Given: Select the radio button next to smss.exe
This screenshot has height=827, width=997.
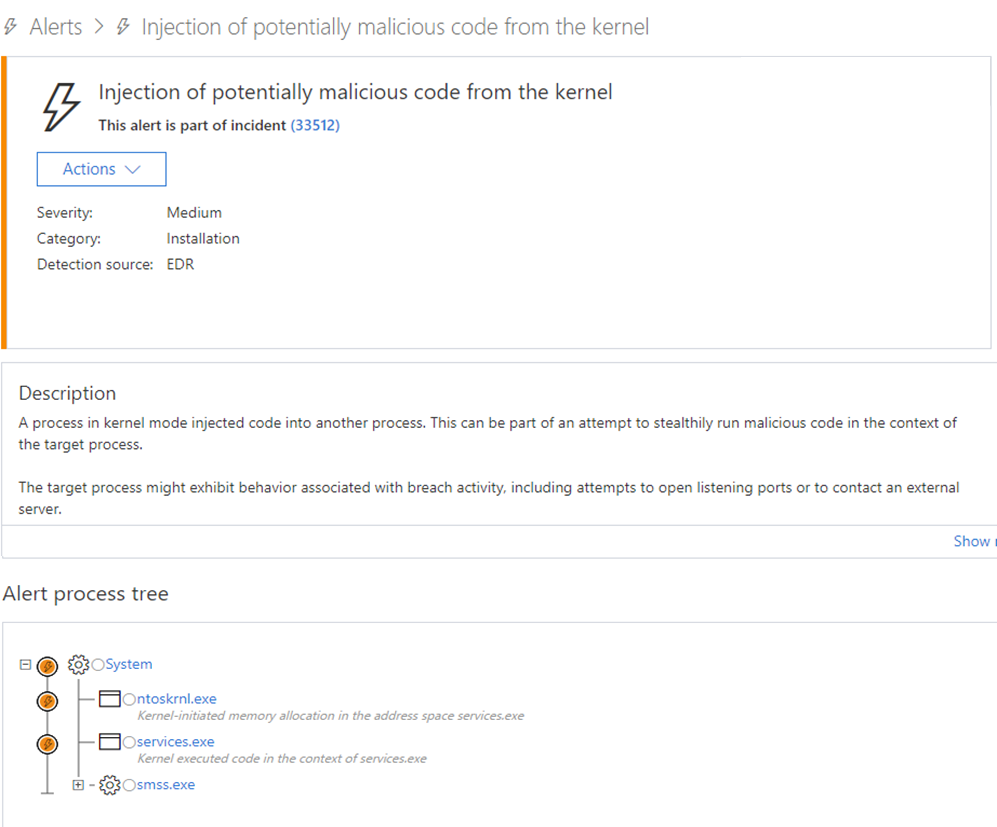Looking at the screenshot, I should point(128,785).
